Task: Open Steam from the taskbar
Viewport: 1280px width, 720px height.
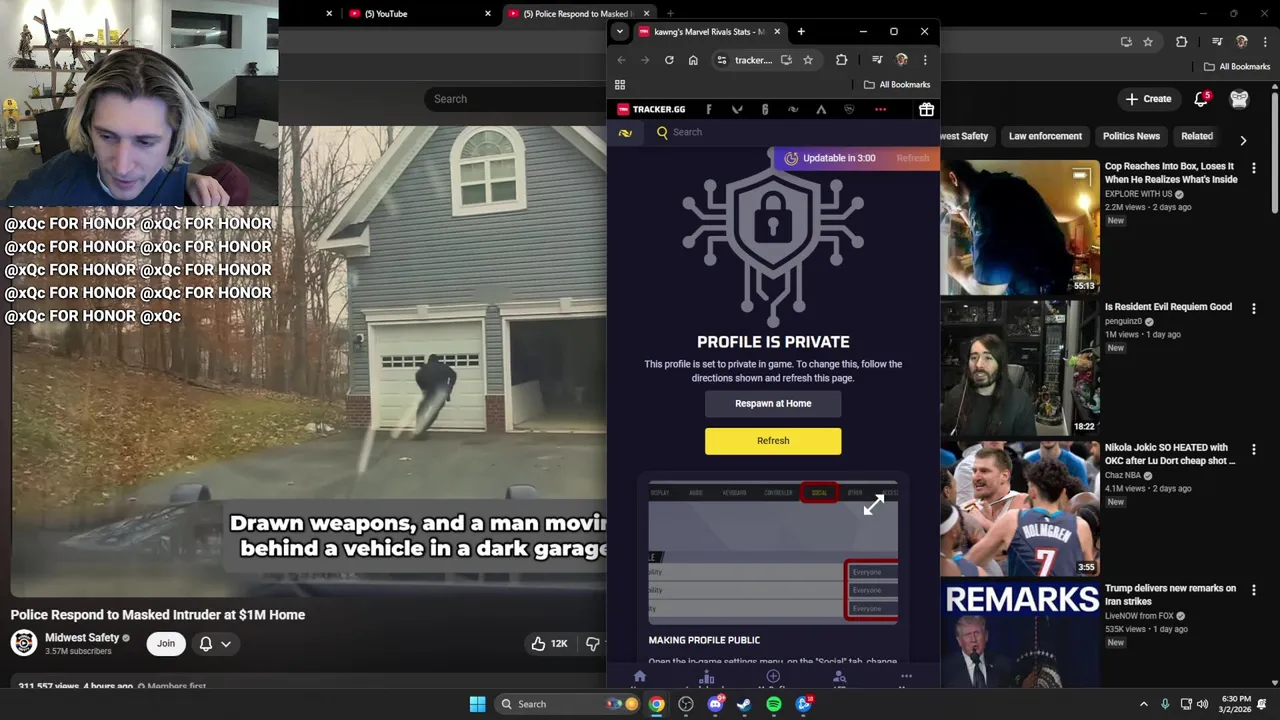Action: (744, 704)
